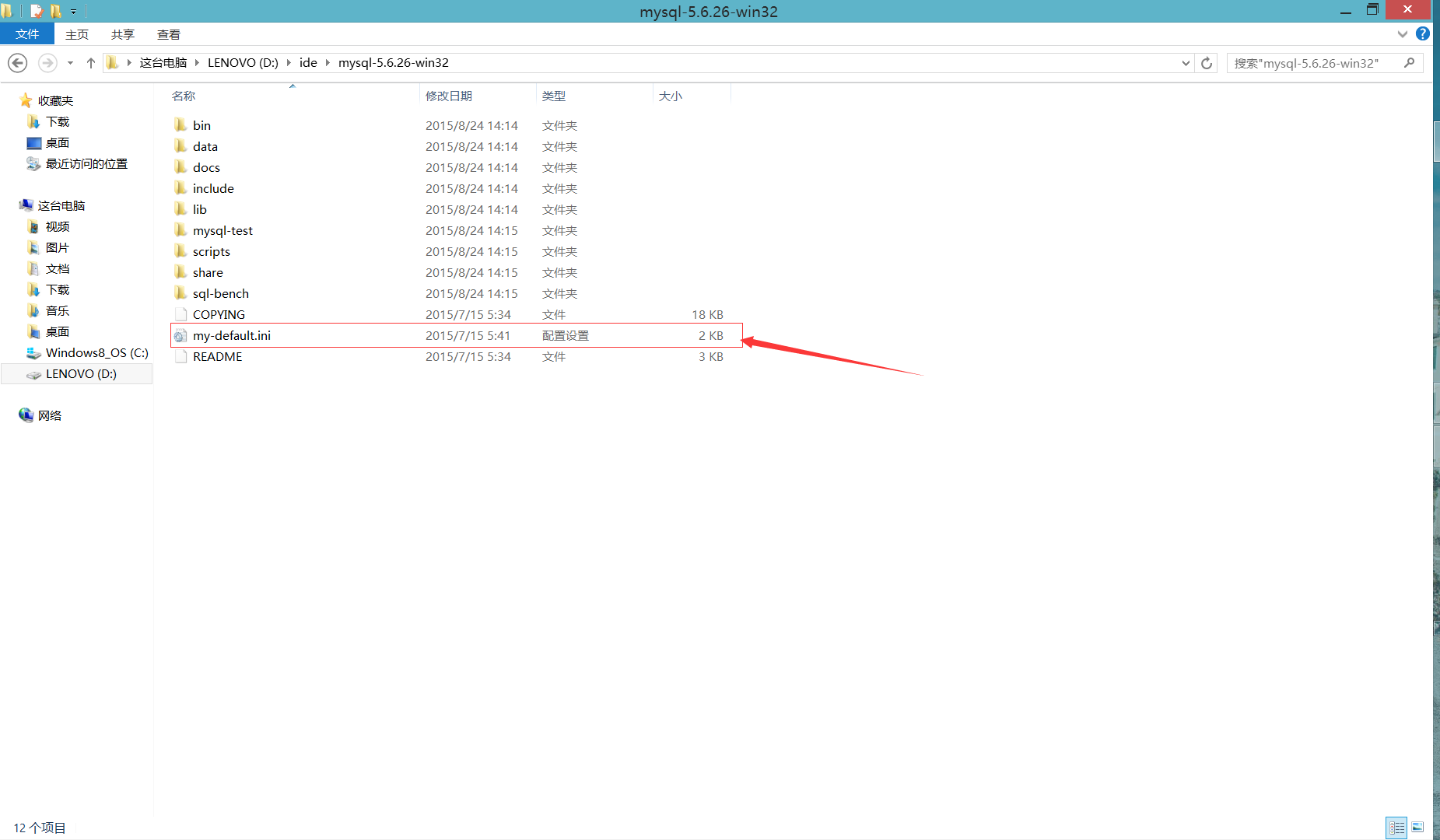The width and height of the screenshot is (1440, 840).
Task: Go up one folder level
Action: [91, 62]
